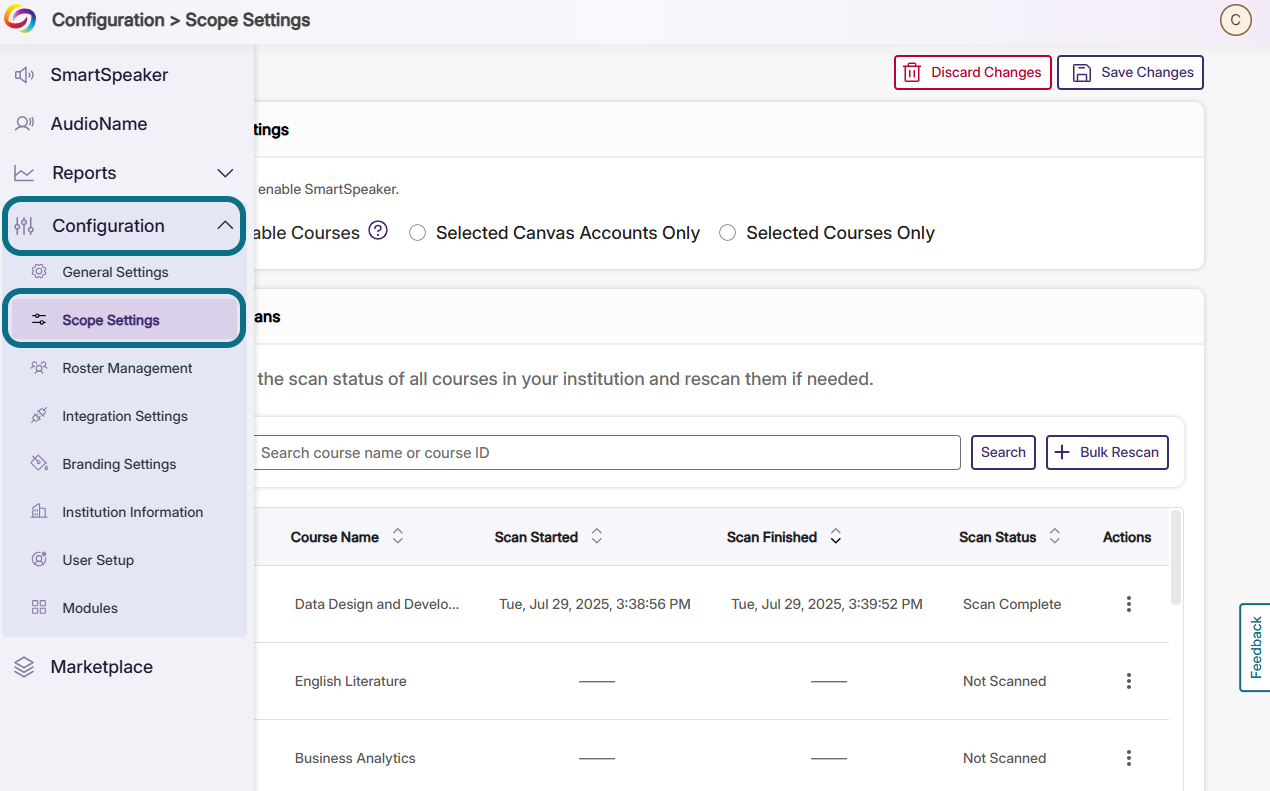The image size is (1270, 791).
Task: Select 'Selected Canvas Accounts Only' radio button
Action: (418, 233)
